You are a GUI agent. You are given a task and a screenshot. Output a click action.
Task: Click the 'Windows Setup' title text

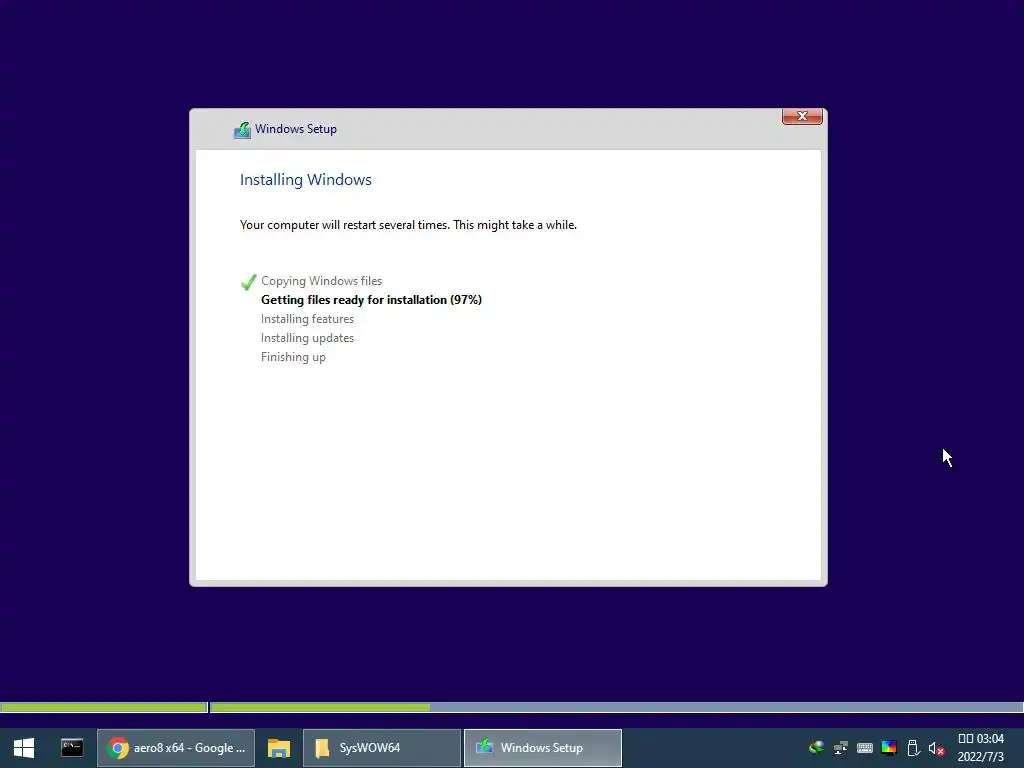coord(296,129)
